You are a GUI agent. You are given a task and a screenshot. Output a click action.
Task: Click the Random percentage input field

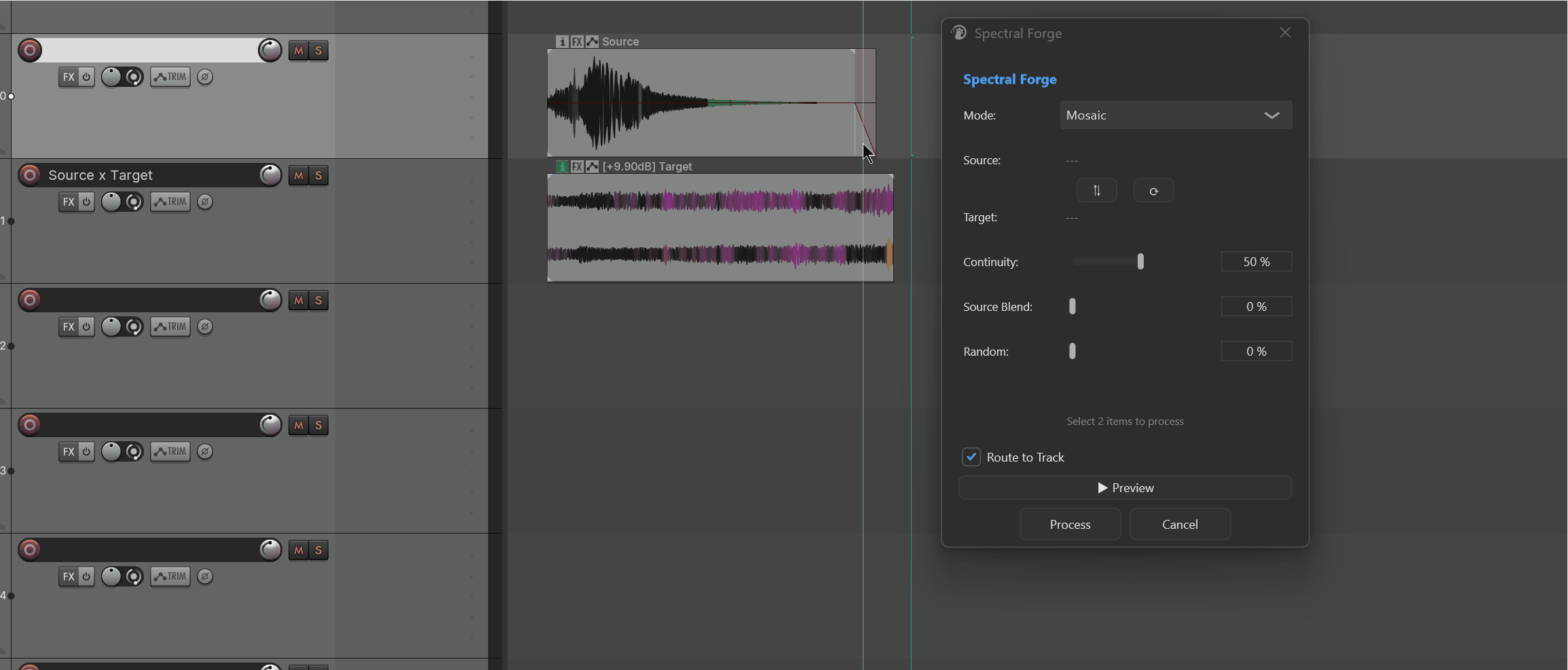coord(1256,351)
